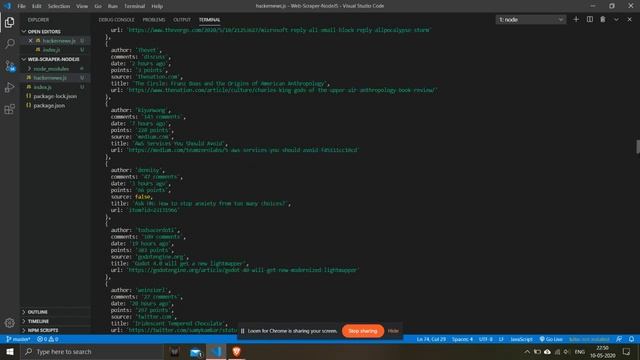The height and width of the screenshot is (360, 640).
Task: Expand the NPM Scripts section
Action: click(42, 330)
